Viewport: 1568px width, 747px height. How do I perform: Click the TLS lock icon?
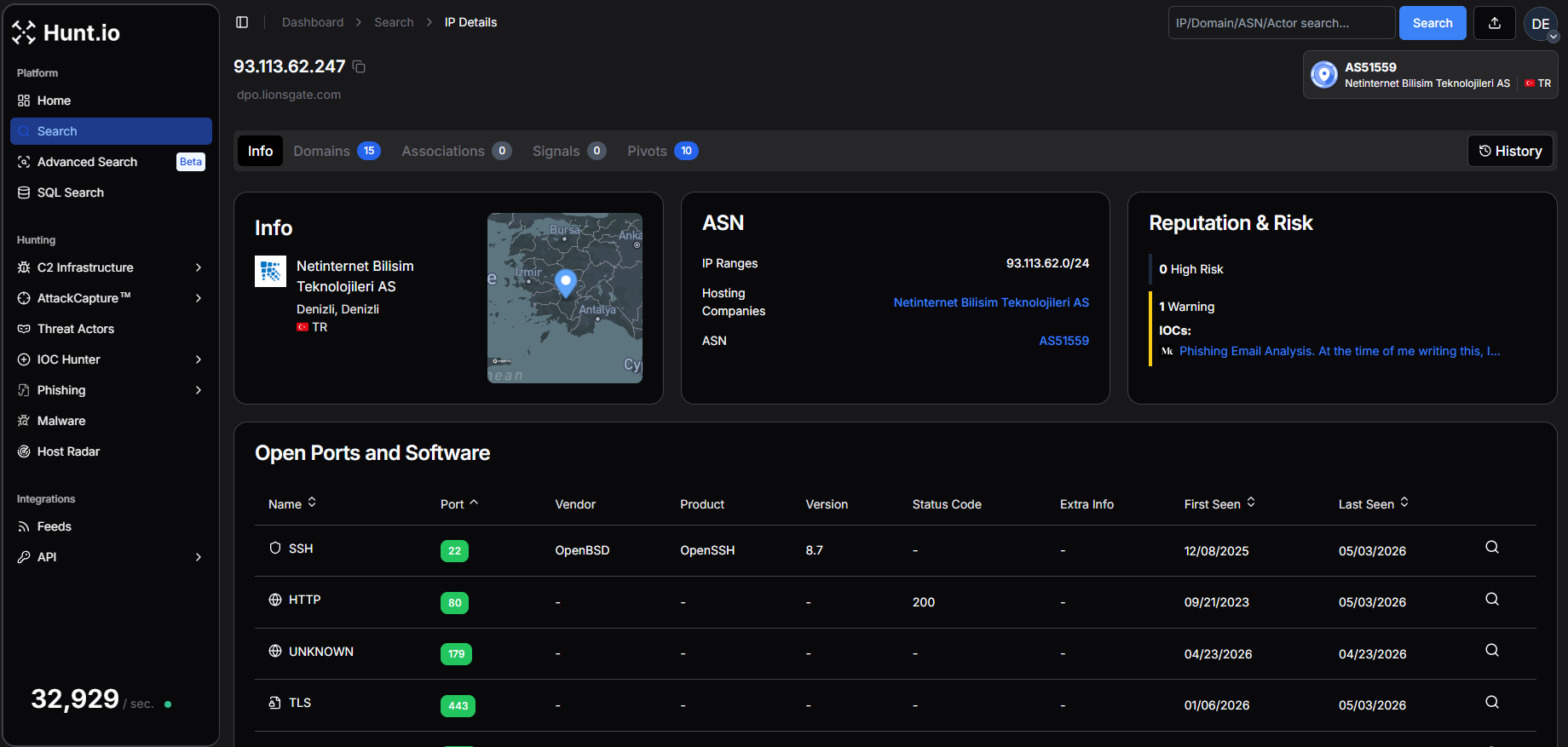(x=275, y=703)
